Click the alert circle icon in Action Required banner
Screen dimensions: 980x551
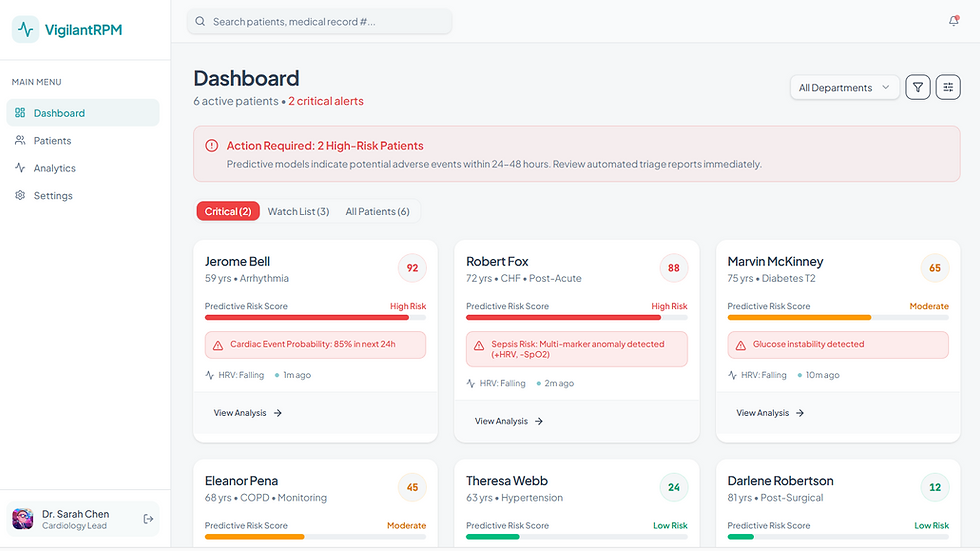[212, 146]
